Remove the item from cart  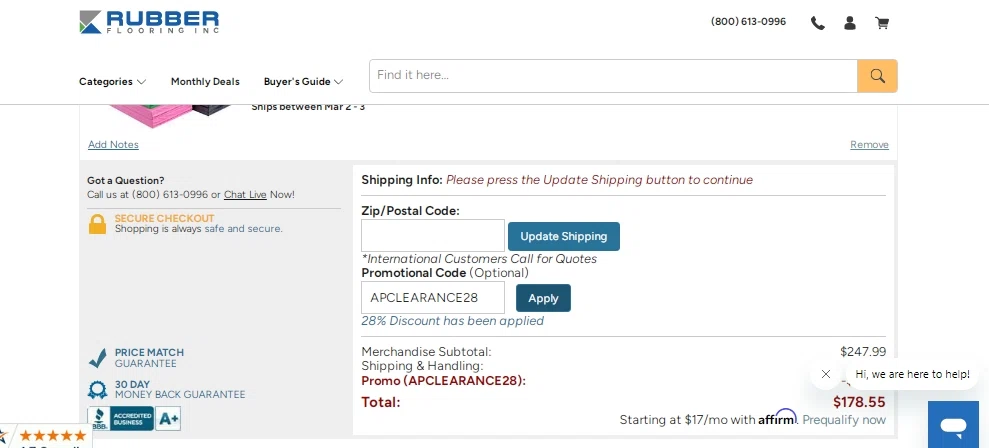click(x=869, y=145)
